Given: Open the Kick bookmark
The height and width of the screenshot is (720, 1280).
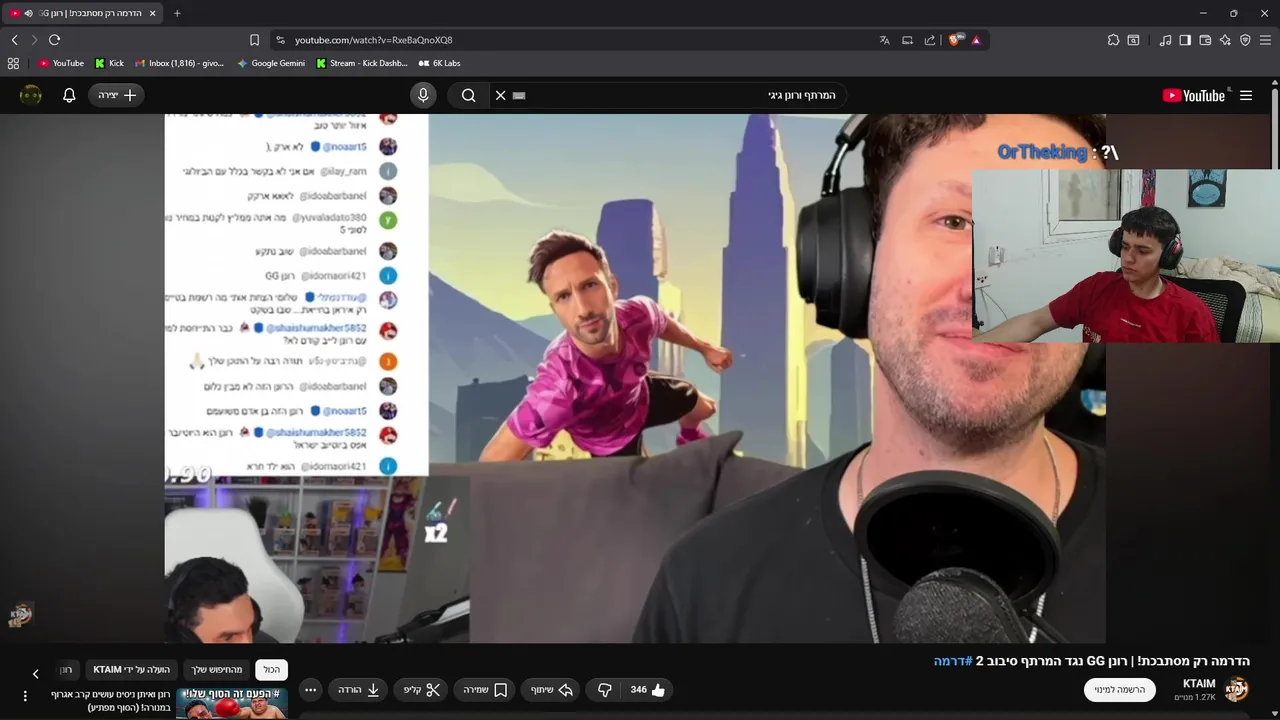Looking at the screenshot, I should pos(109,63).
